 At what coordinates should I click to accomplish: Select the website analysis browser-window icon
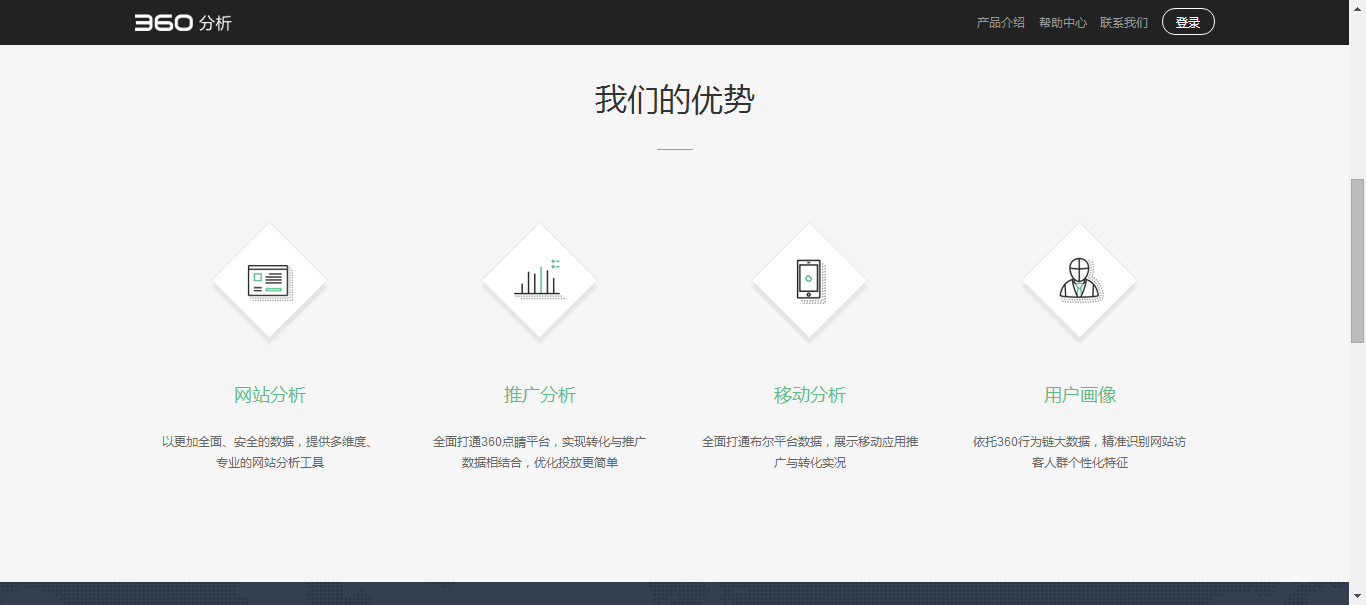269,281
